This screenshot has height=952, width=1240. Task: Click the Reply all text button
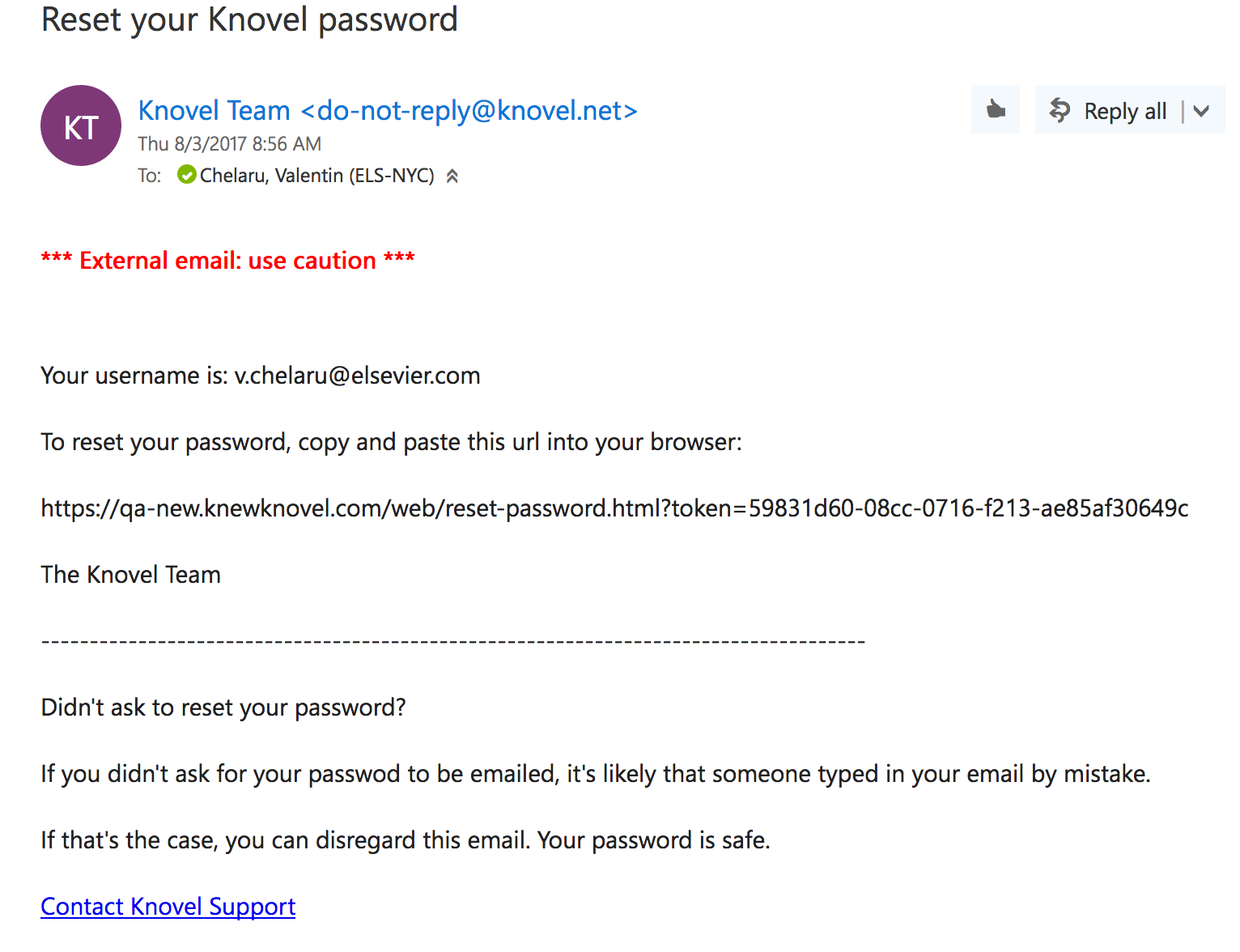[x=1125, y=112]
